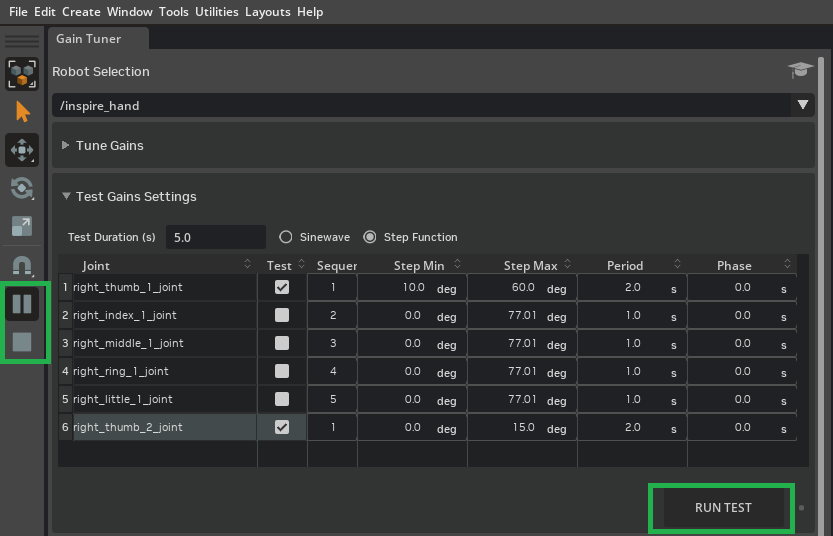Enable Test for right_index_1_joint
The image size is (833, 536).
282,315
